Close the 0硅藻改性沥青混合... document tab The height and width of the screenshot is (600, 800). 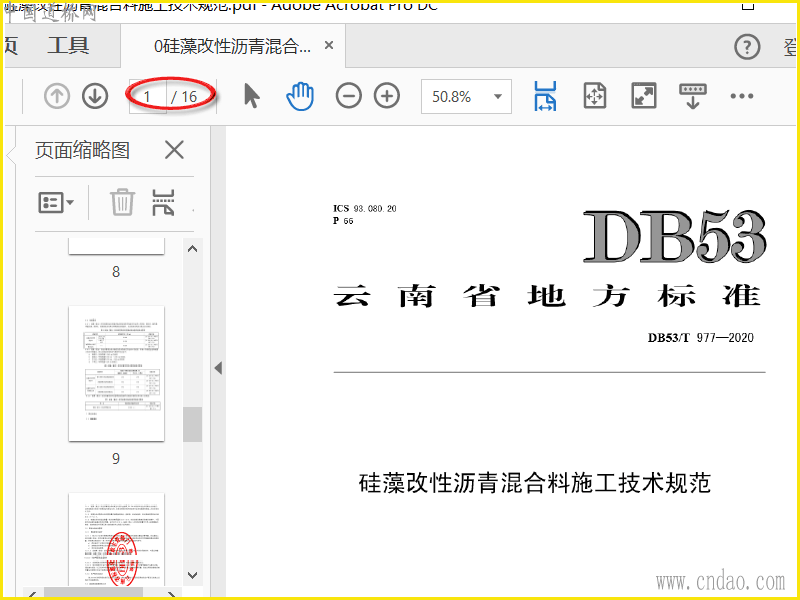(x=329, y=45)
